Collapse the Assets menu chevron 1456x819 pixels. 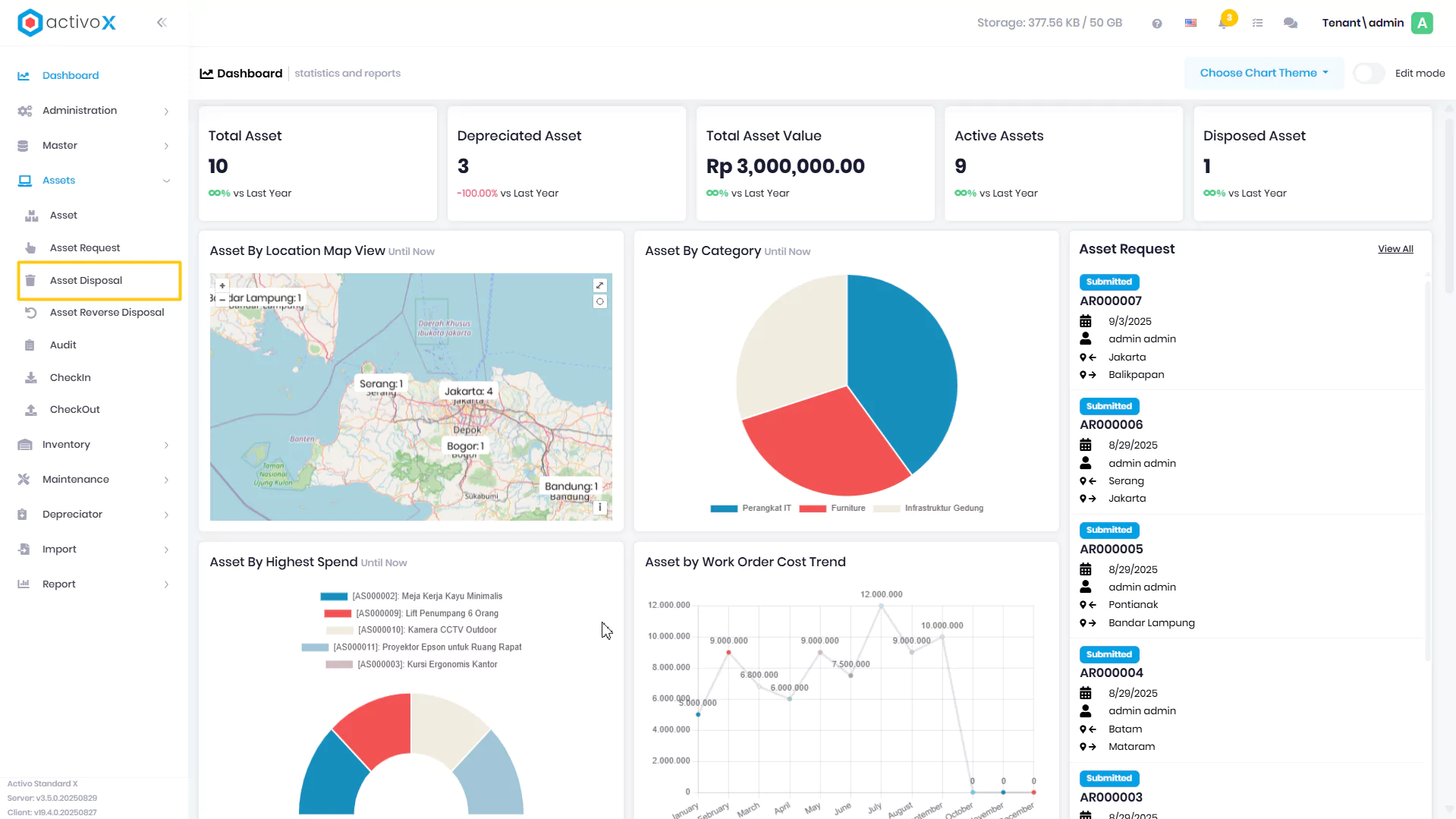click(x=166, y=181)
